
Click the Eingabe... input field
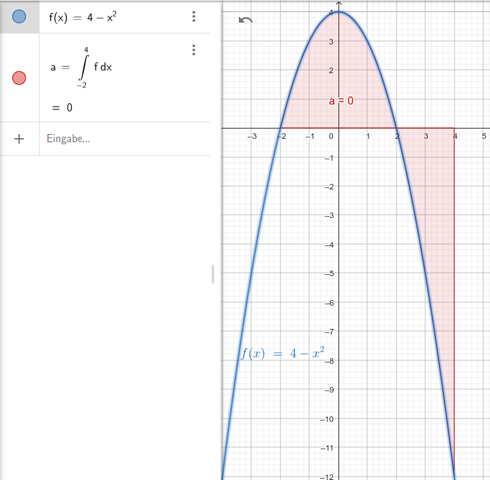(x=125, y=139)
